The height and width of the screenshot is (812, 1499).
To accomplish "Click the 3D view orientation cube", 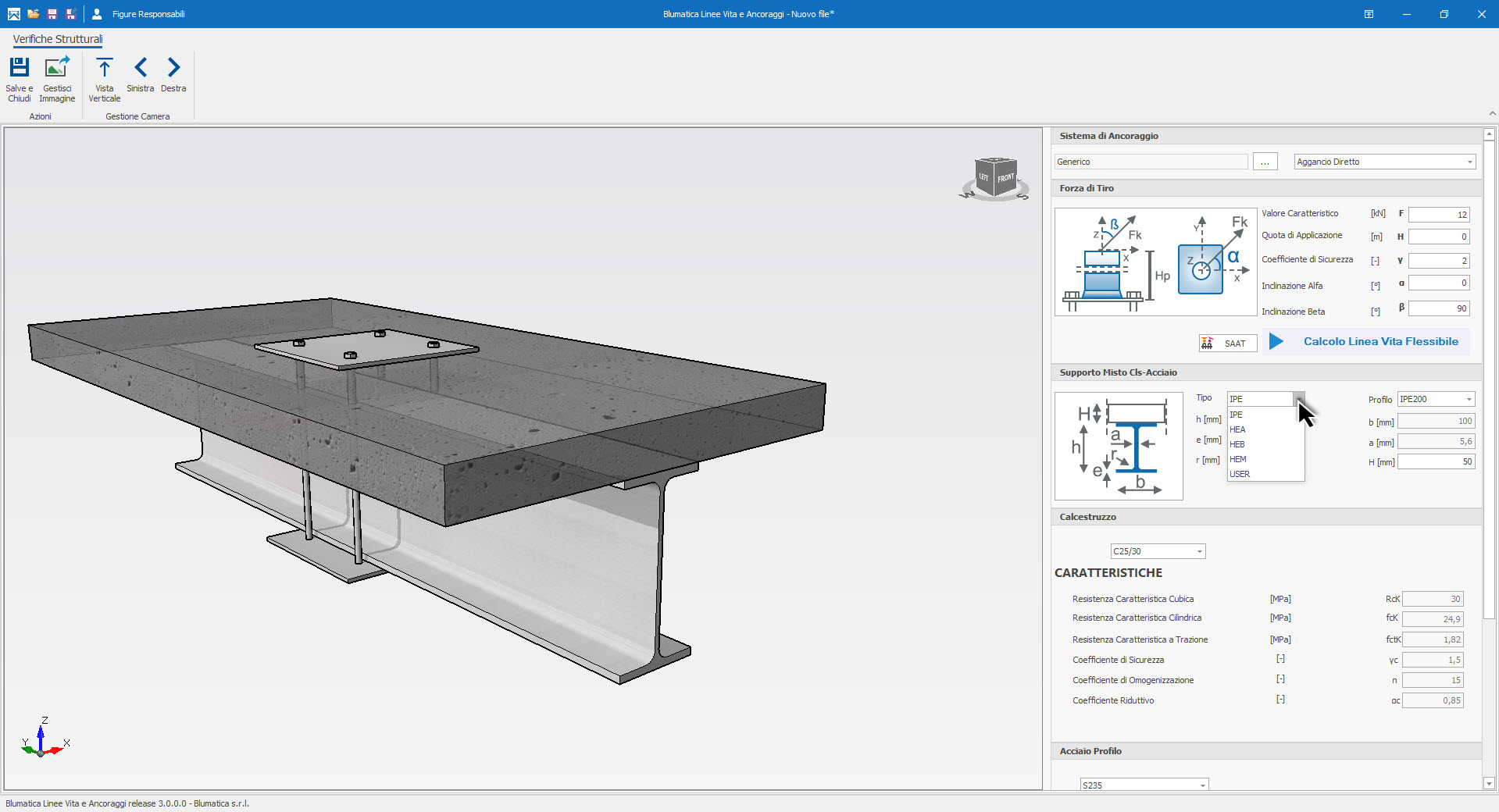I will click(995, 178).
